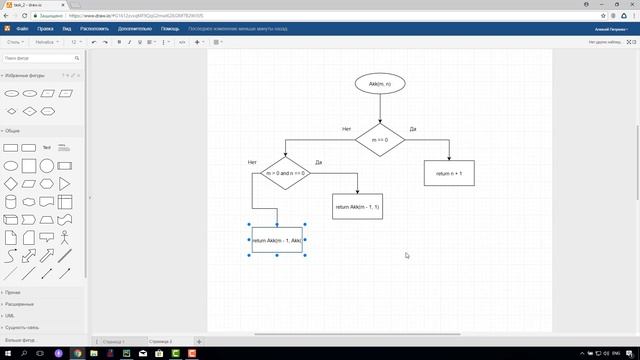640x360 pixels.
Task: Open the Файл menu
Action: tap(22, 29)
